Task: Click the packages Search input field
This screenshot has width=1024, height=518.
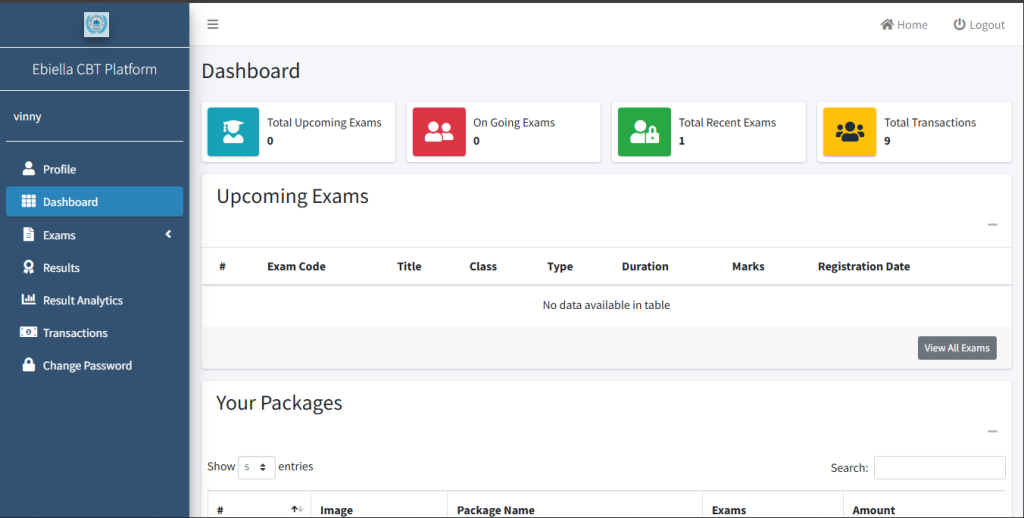Action: [x=939, y=468]
